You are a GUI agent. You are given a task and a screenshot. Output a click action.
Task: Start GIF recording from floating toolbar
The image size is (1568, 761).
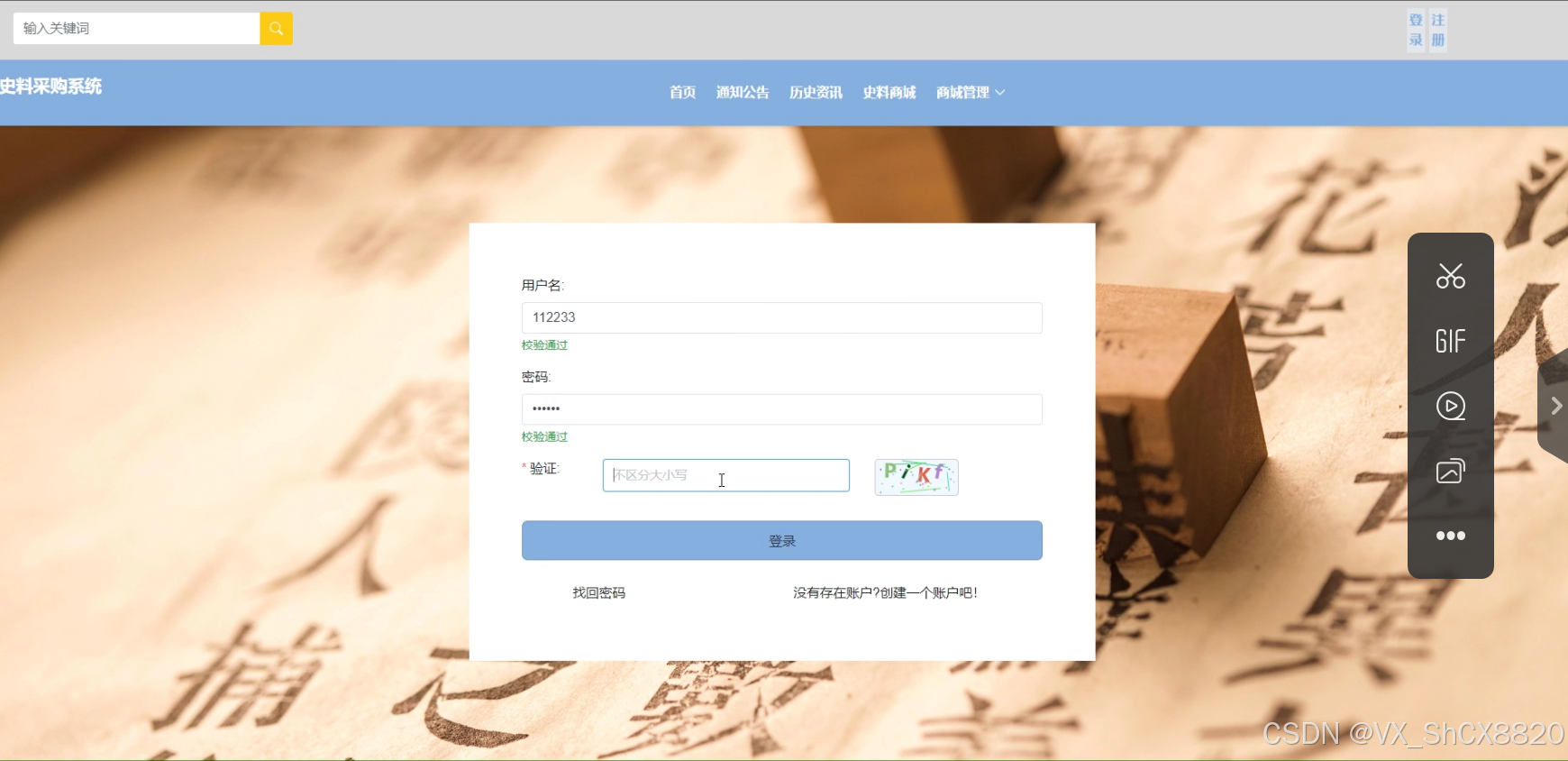1450,341
